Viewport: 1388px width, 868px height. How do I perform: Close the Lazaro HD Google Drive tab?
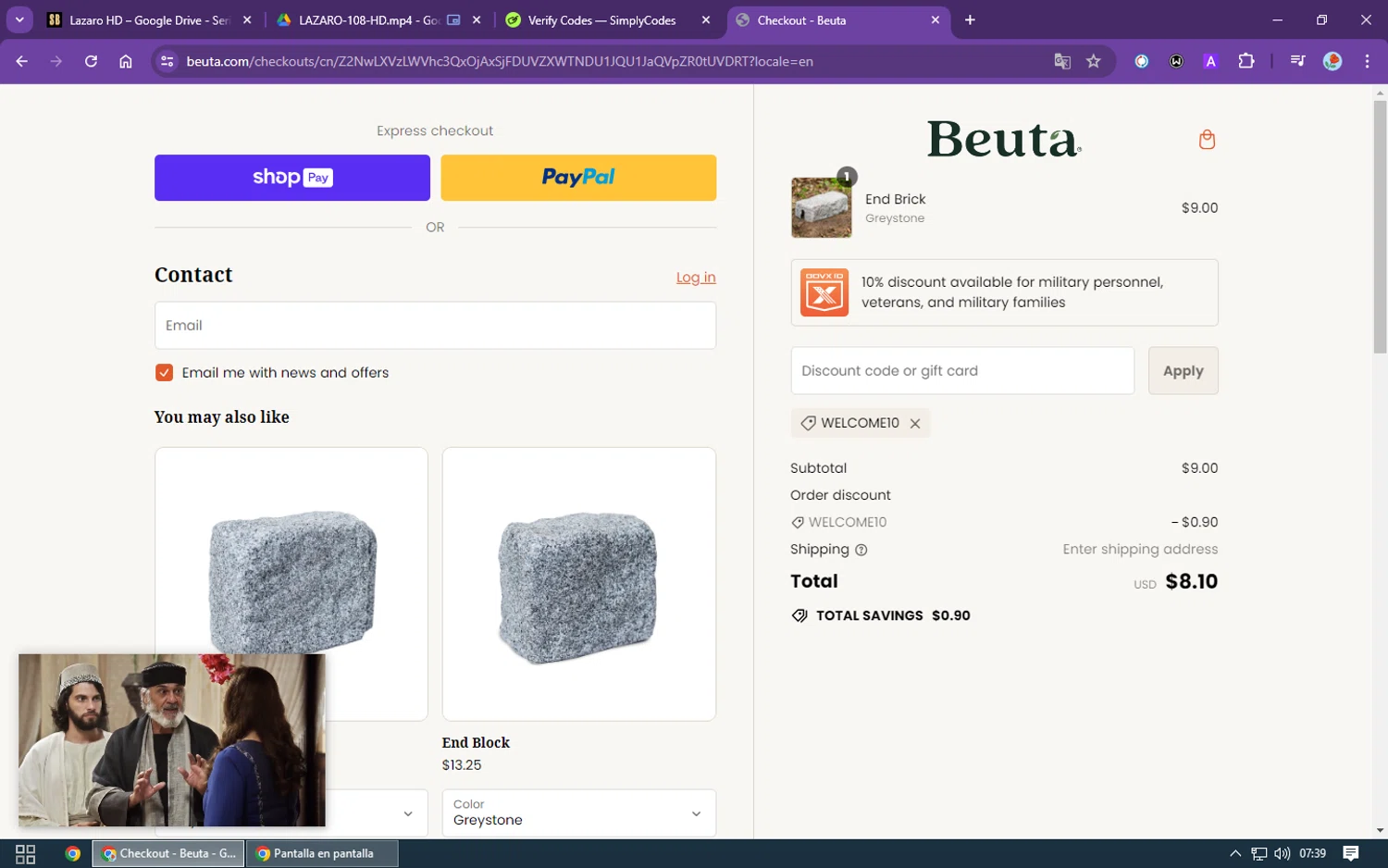coord(247,19)
